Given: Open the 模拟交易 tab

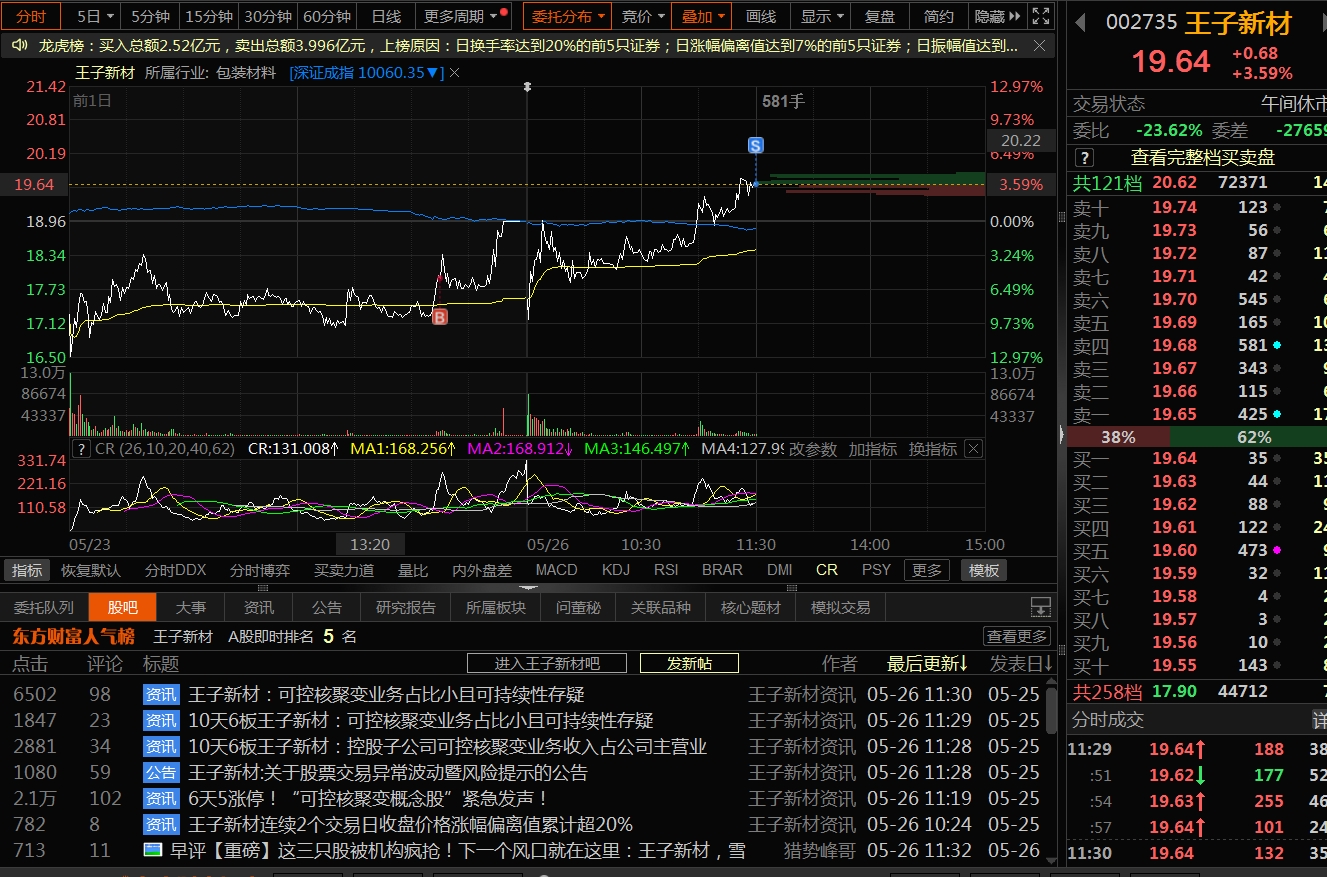Looking at the screenshot, I should [x=840, y=607].
